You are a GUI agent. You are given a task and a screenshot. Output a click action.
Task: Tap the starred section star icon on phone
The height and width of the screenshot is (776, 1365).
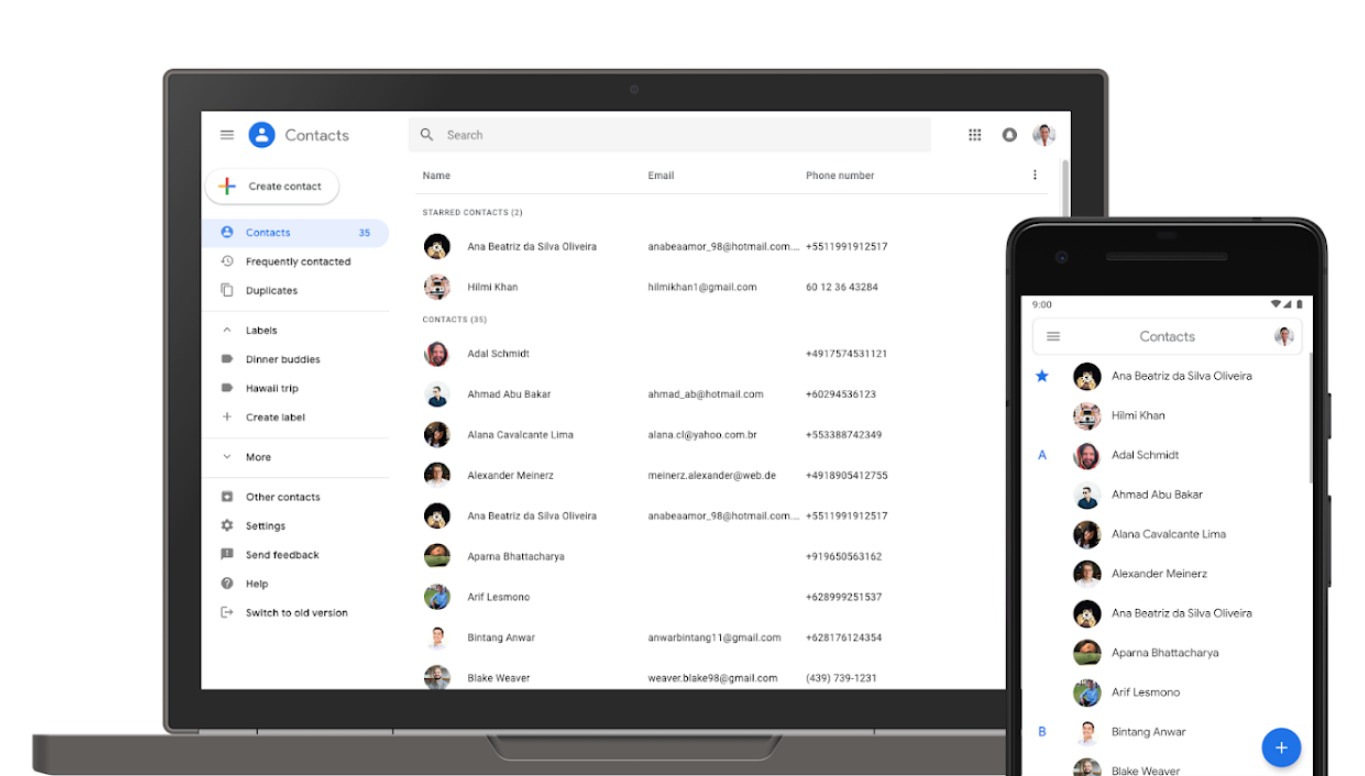1042,376
